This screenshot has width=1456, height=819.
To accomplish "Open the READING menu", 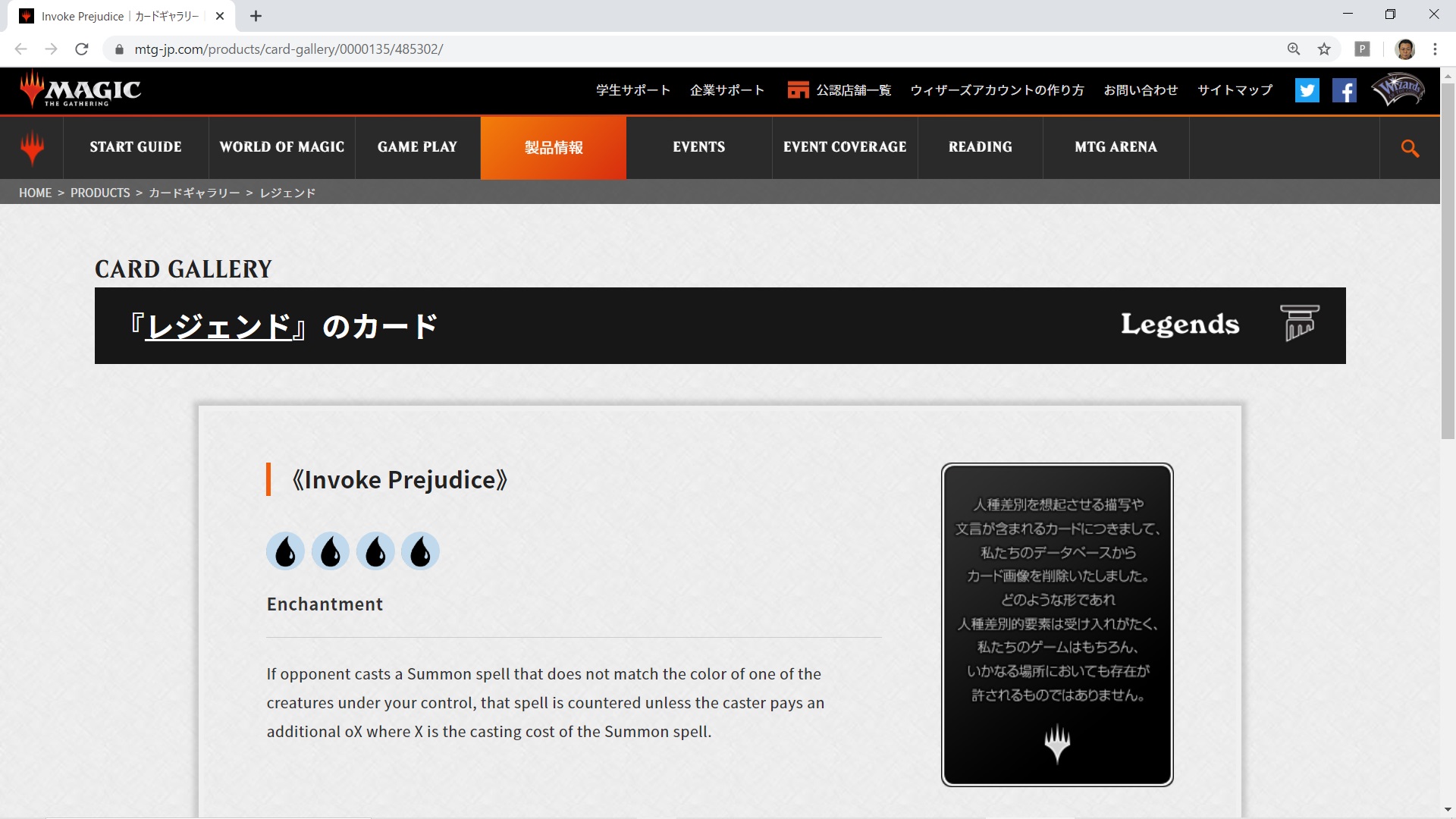I will 981,147.
